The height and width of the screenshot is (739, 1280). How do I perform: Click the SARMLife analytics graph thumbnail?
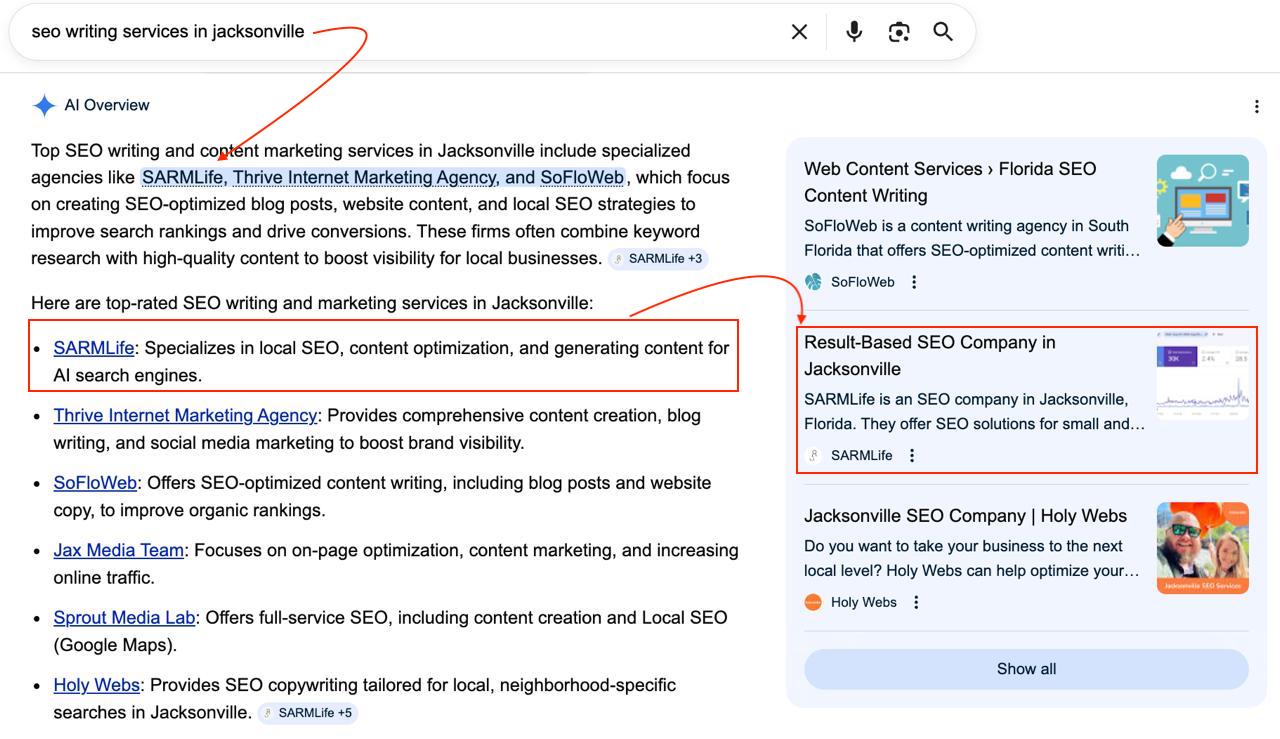[1203, 374]
